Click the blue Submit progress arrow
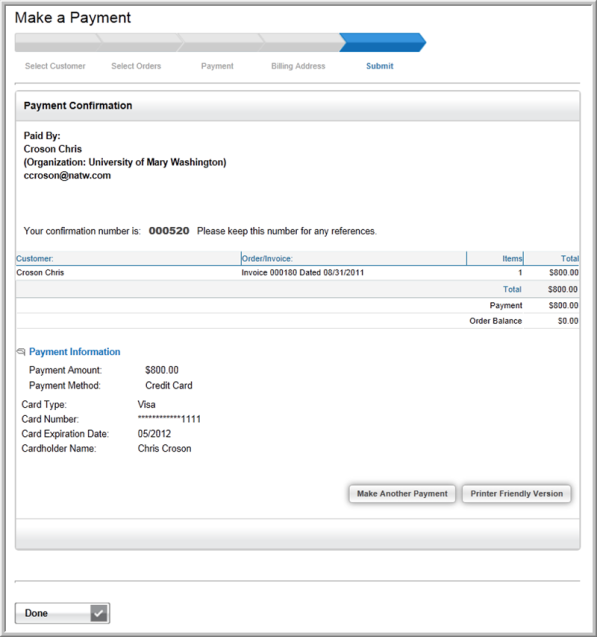Viewport: 597px width, 637px height. click(x=383, y=42)
